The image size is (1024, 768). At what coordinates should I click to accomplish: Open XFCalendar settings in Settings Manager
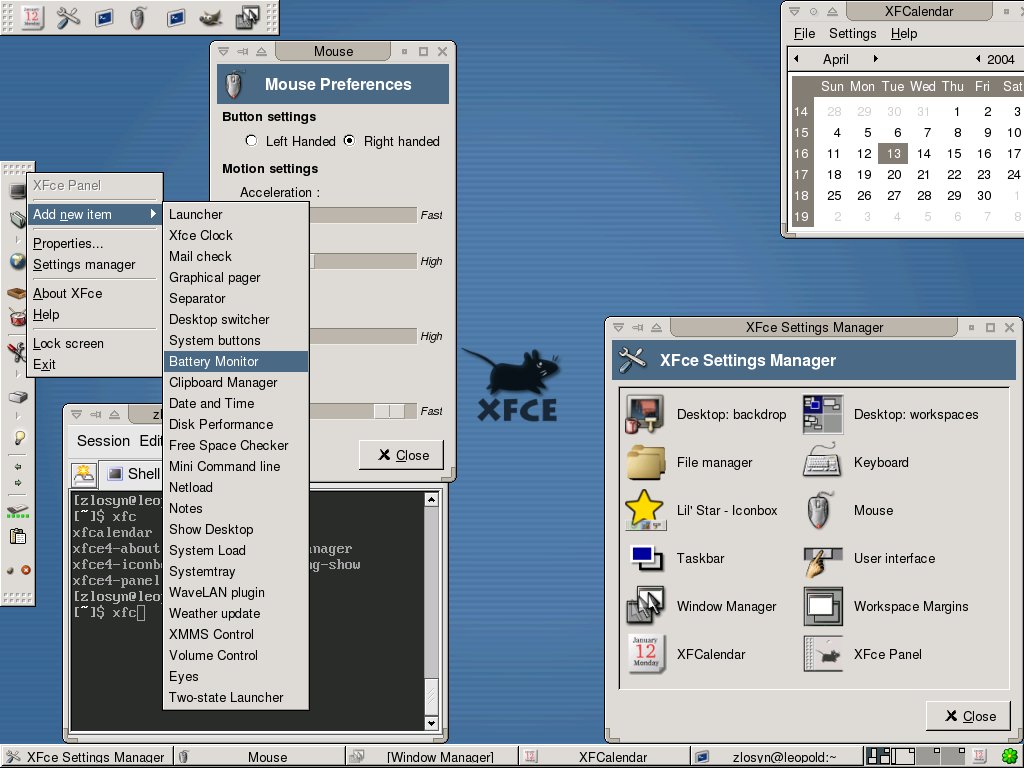point(686,654)
